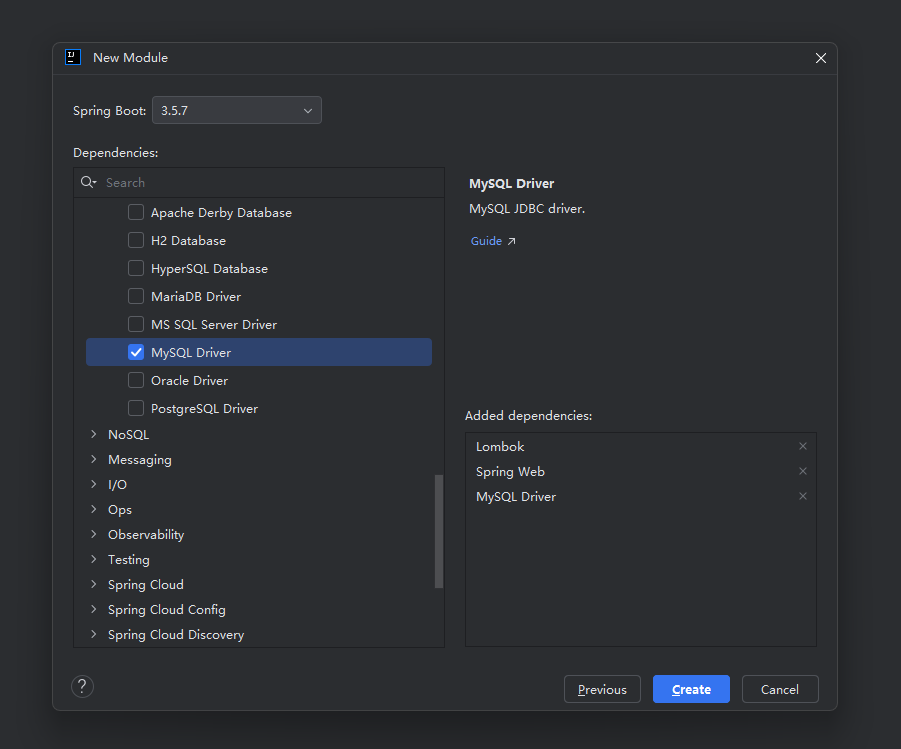Click the MySQL JDBC driver description text

(527, 209)
